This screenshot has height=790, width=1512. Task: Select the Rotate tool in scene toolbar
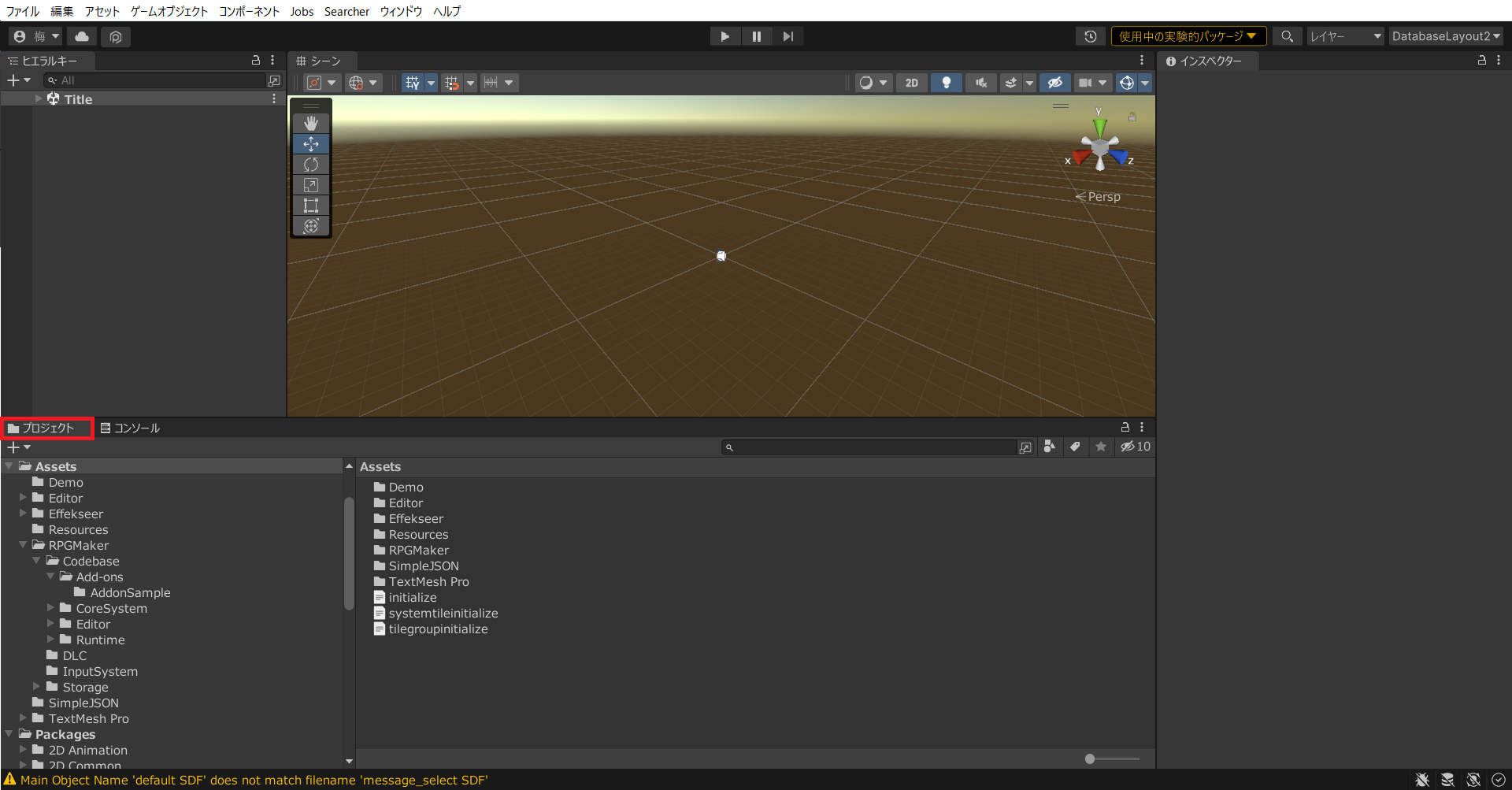[311, 165]
